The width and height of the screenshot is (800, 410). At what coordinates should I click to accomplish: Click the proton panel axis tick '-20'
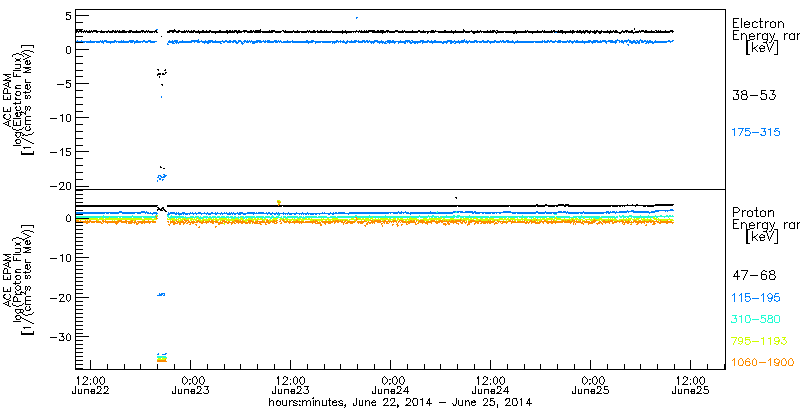[60, 297]
